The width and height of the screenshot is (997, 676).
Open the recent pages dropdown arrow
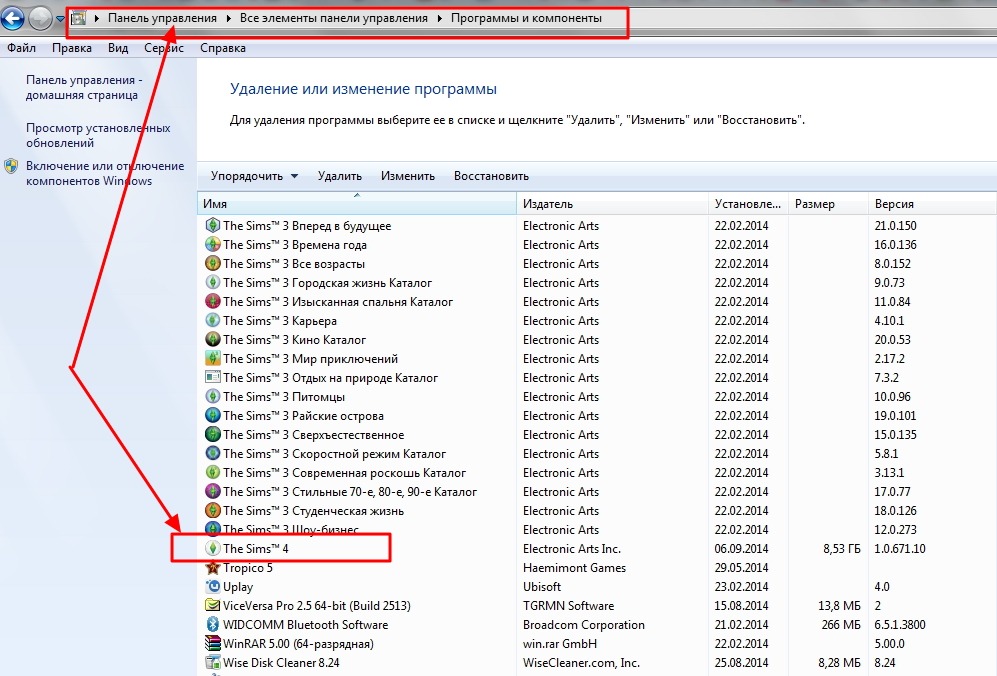pyautogui.click(x=60, y=19)
